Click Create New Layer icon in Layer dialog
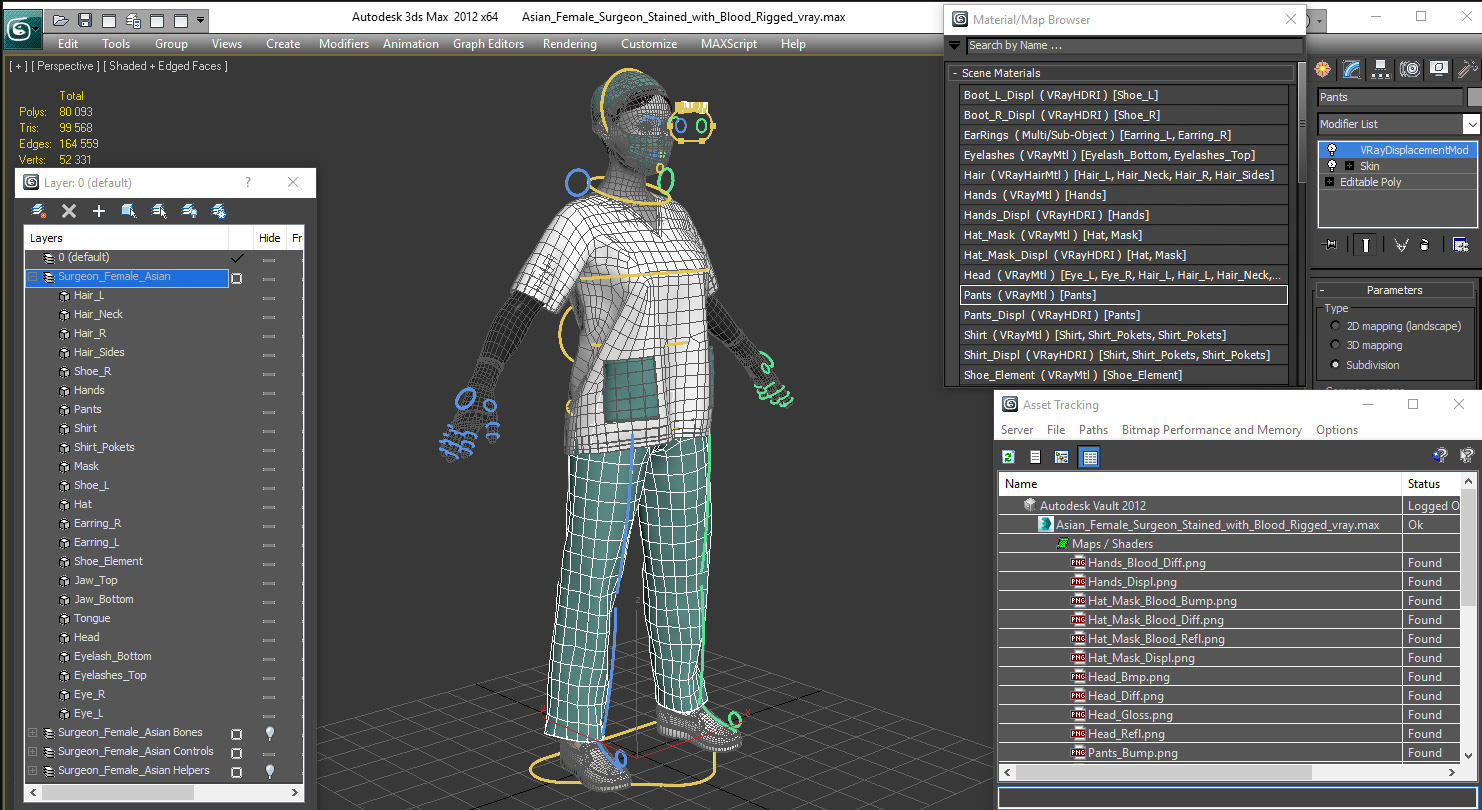Image resolution: width=1482 pixels, height=810 pixels. (x=39, y=211)
